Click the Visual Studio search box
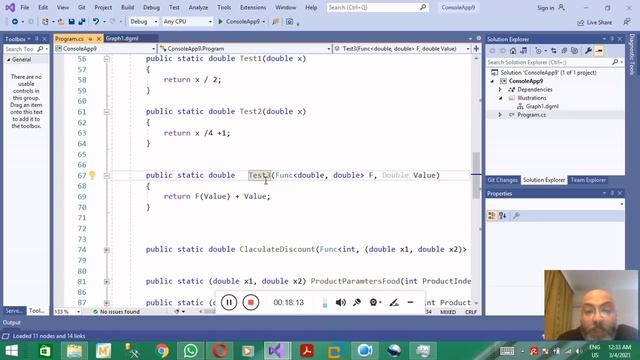Viewport: 640px width, 360px height. (x=378, y=7)
